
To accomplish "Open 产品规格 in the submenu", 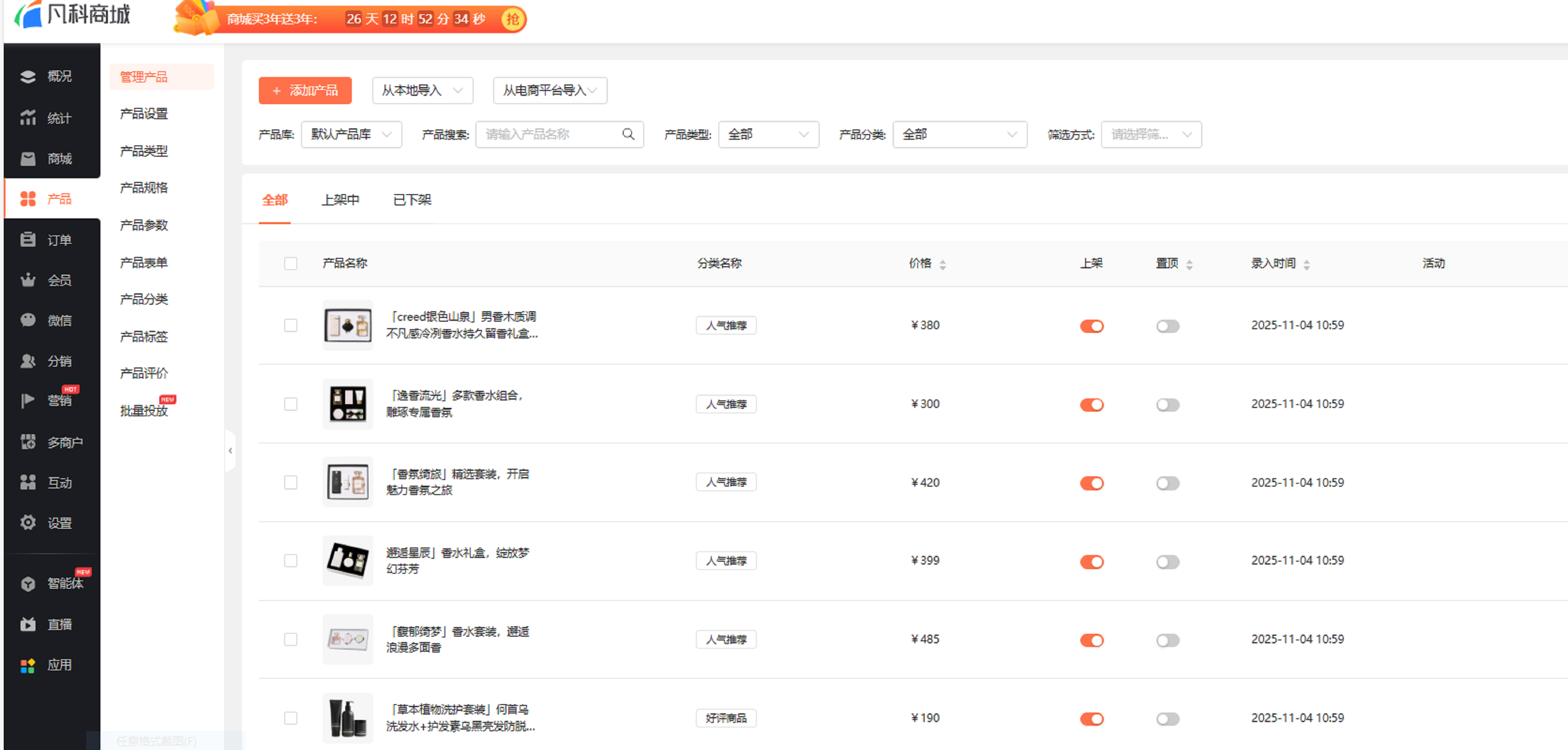I will pos(144,188).
